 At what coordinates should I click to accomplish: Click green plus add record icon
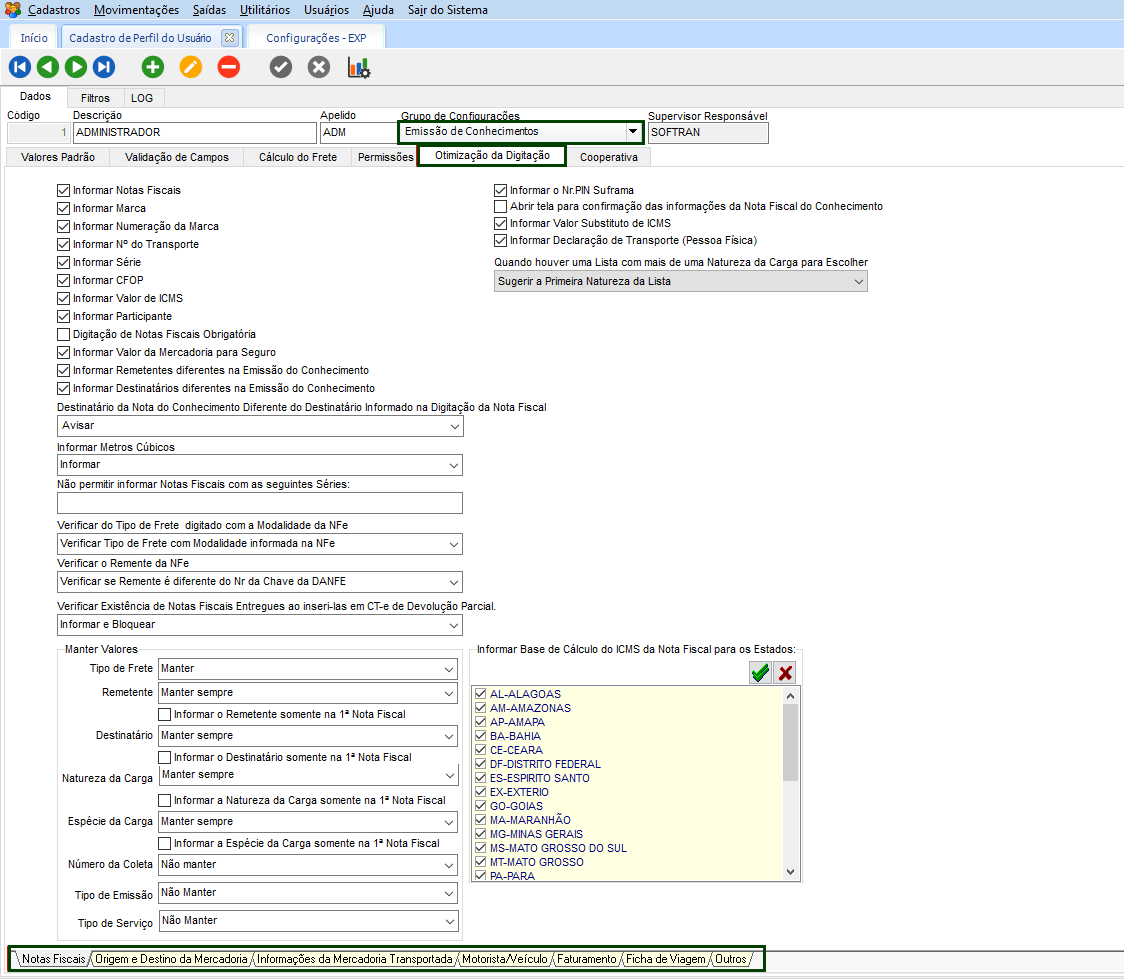coord(153,67)
